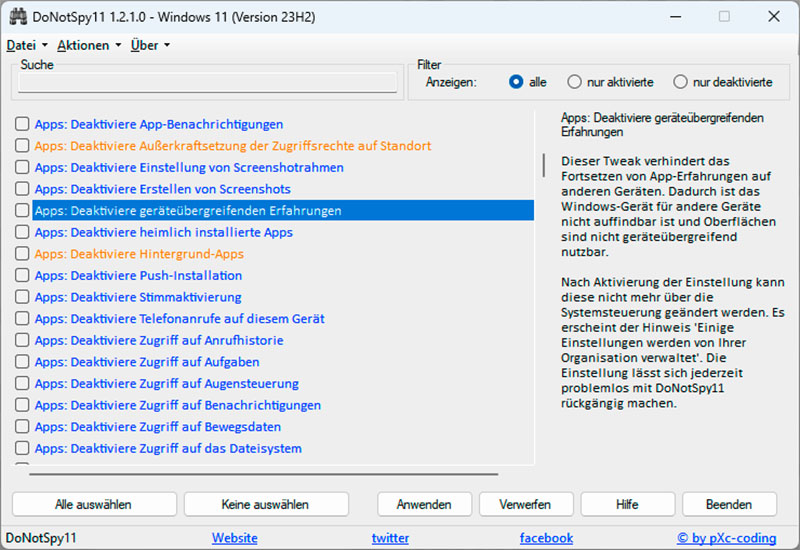Select 'Deaktiviere Stimmaktivierung' entry
This screenshot has height=550, width=800.
138,297
